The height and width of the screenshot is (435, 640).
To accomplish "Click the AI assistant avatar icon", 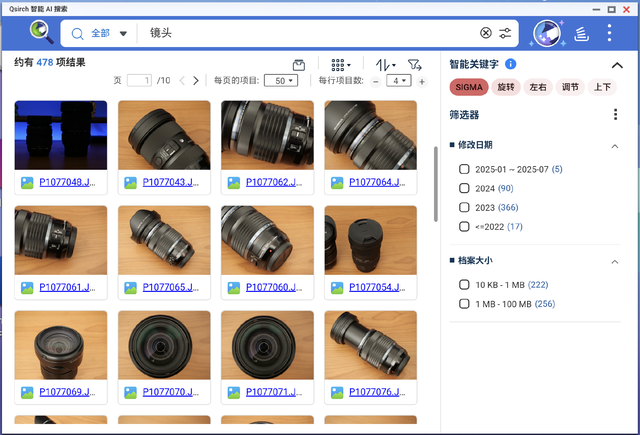I will click(x=545, y=33).
